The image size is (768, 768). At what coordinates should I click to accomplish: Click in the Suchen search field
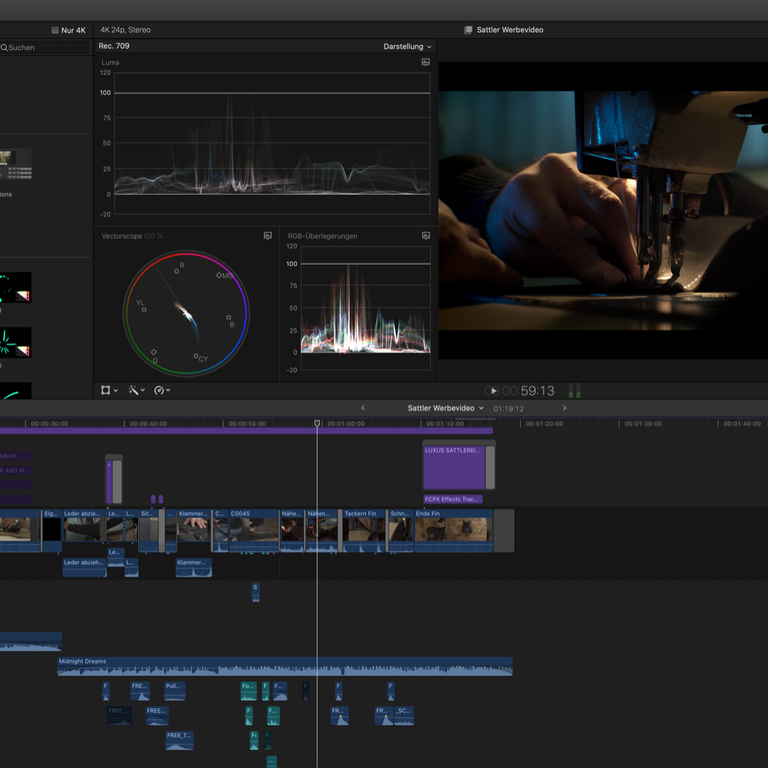pos(45,48)
